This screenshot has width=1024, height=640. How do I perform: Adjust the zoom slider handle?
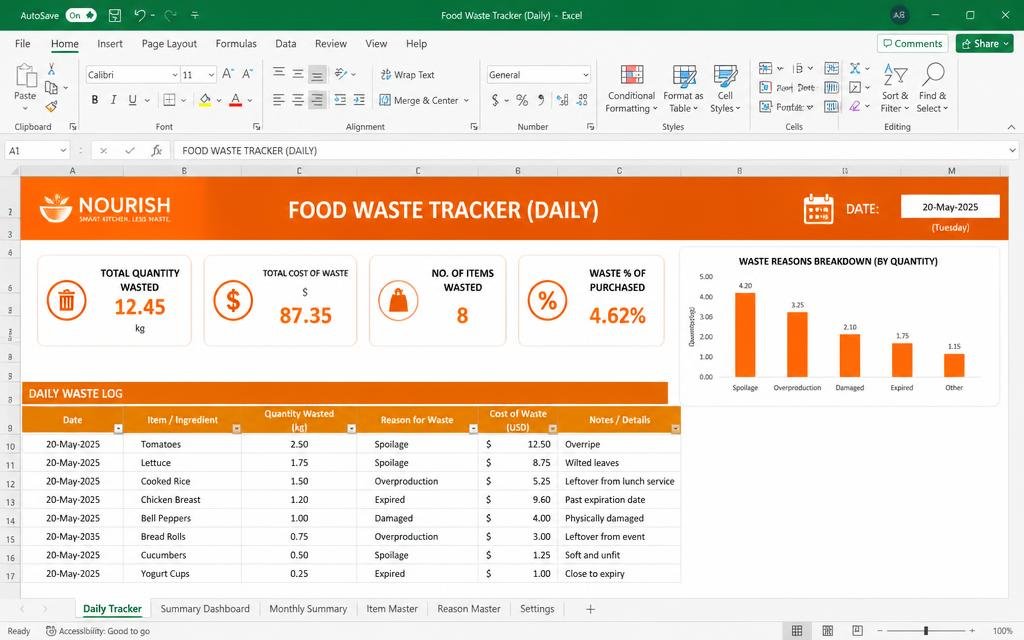point(925,630)
